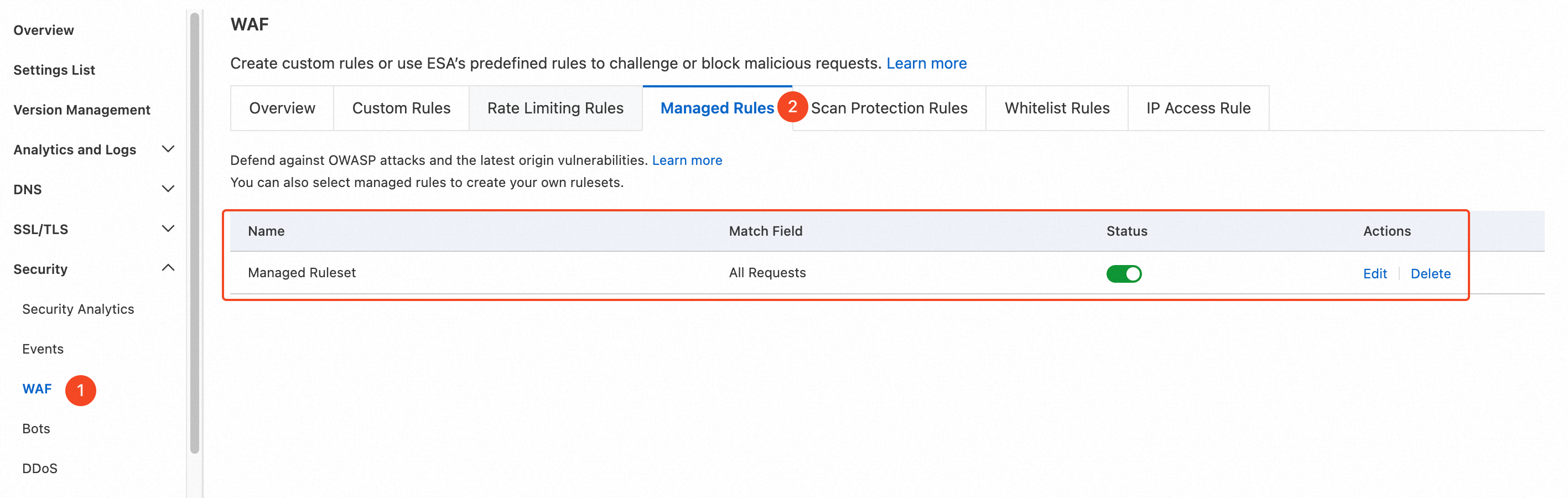Edit the Managed Ruleset

[x=1374, y=273]
